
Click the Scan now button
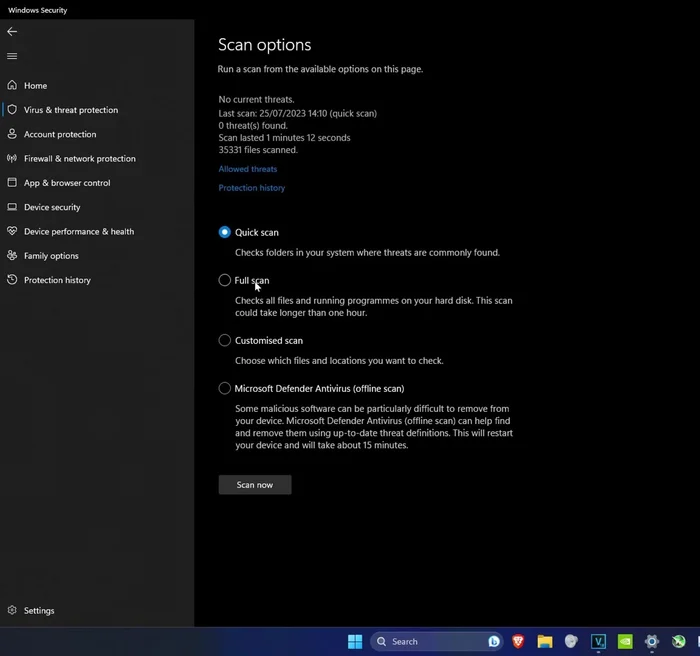[x=255, y=485]
